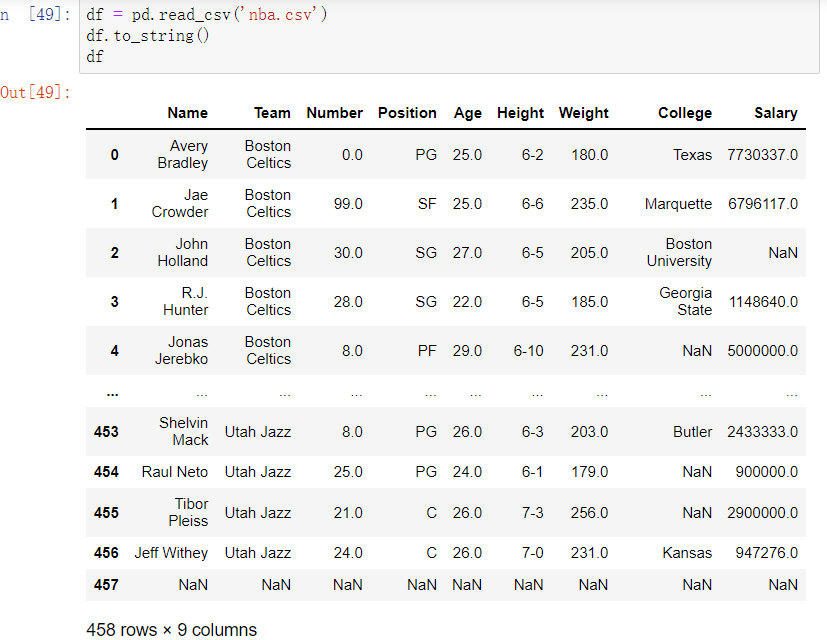Viewport: 827px width, 640px height.
Task: Click the Marquette college cell
Action: click(x=678, y=204)
